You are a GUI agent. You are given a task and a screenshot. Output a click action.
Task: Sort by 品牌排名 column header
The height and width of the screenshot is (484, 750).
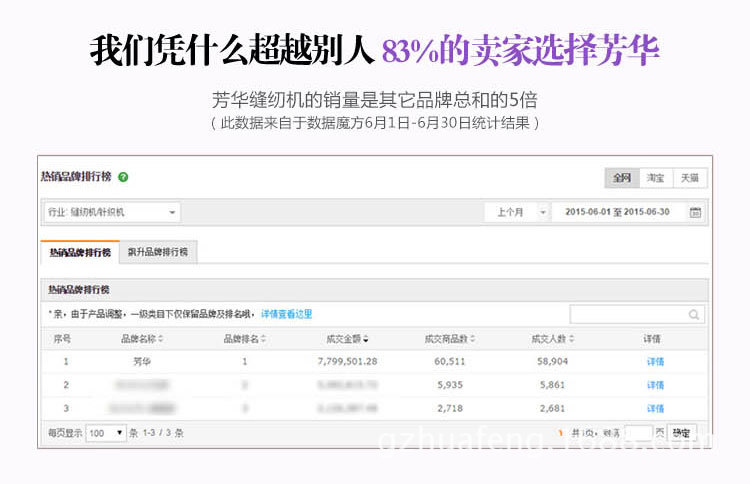point(244,339)
